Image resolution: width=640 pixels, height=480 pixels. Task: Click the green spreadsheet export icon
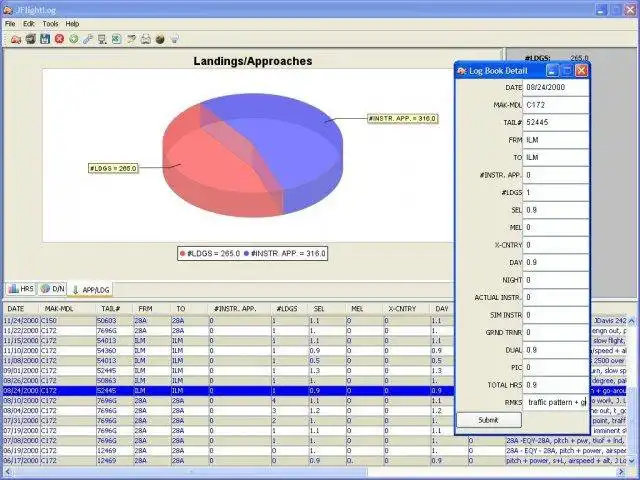[x=116, y=39]
